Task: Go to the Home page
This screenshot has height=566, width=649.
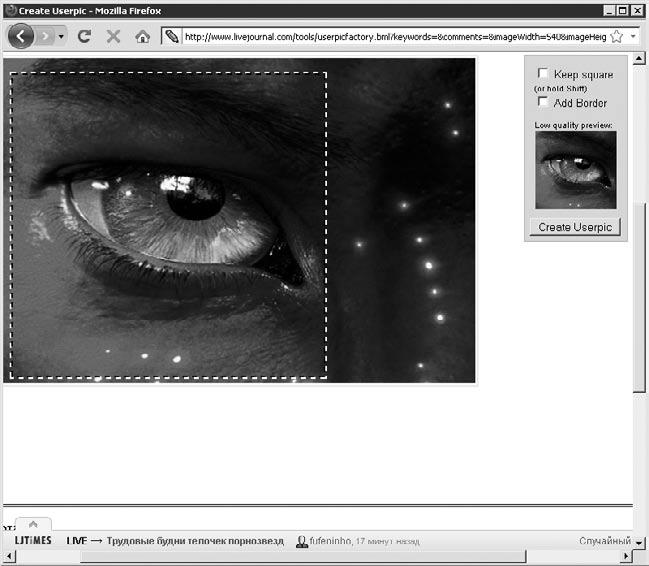Action: click(142, 36)
